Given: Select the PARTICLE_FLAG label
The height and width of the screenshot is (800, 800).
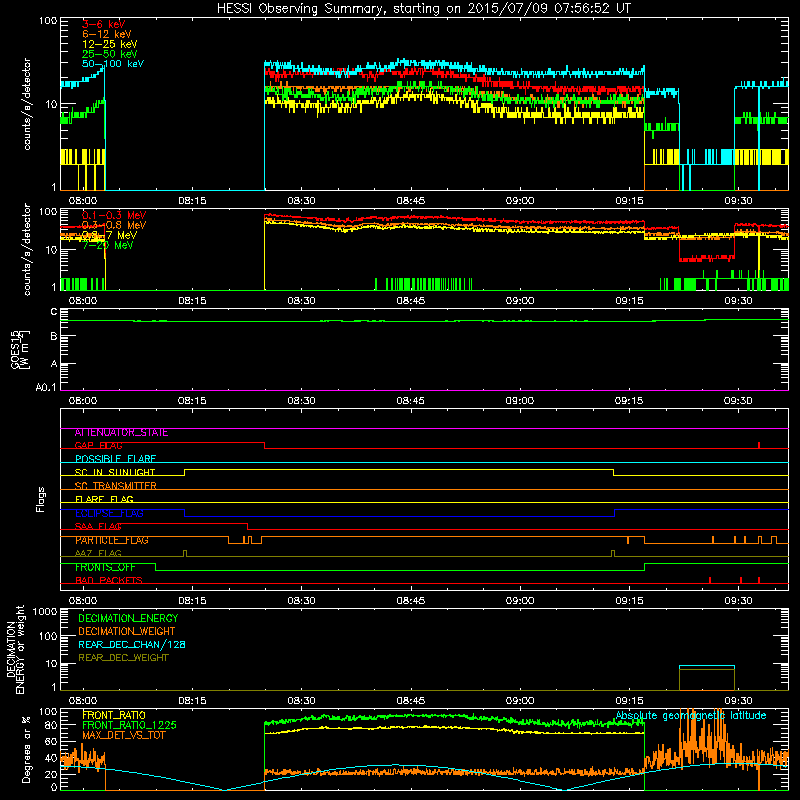Looking at the screenshot, I should (x=112, y=540).
